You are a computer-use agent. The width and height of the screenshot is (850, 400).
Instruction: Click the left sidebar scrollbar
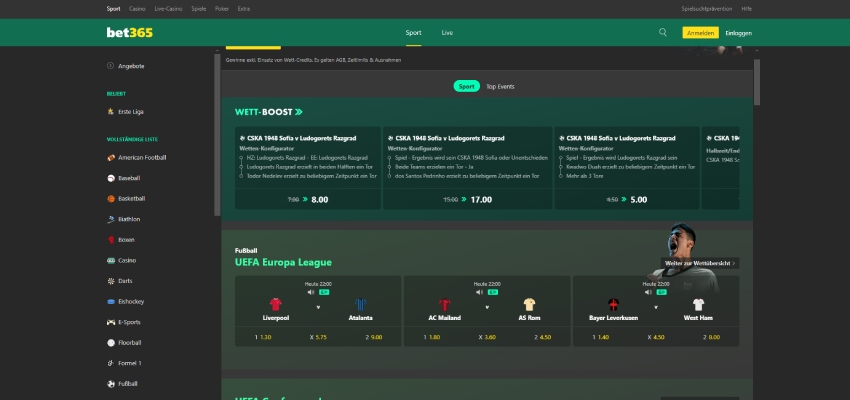pos(217,134)
